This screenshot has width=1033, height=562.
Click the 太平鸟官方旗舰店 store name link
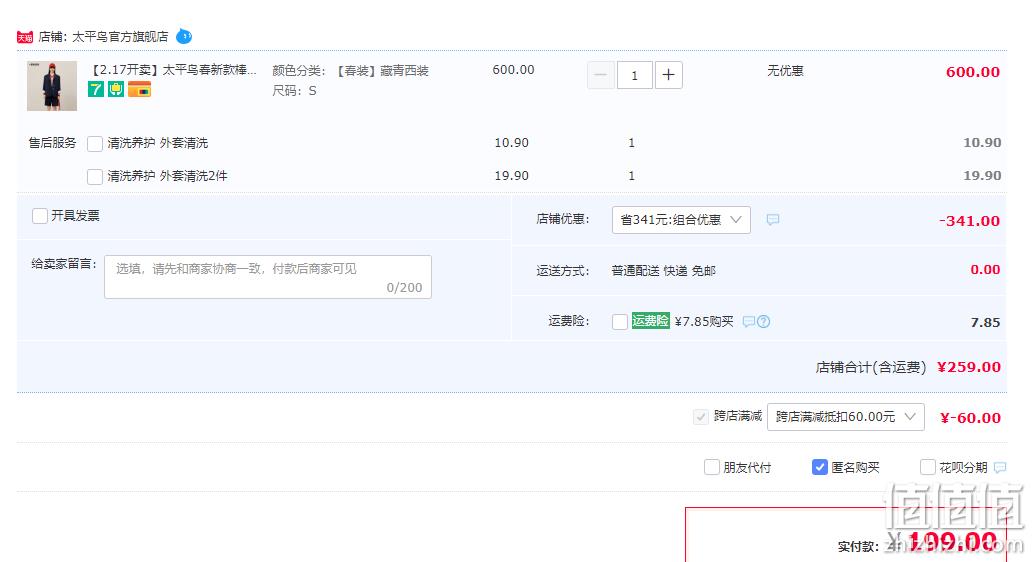(x=120, y=37)
